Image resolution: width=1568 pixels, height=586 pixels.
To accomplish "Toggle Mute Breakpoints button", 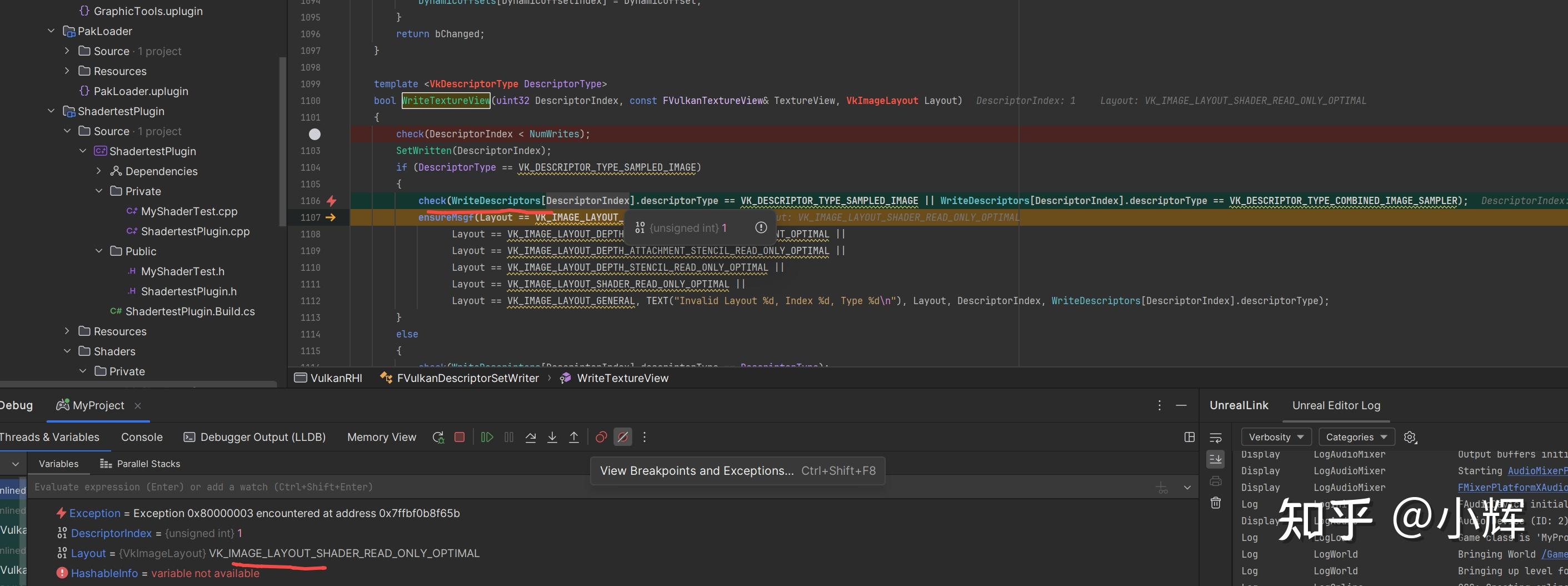I will tap(622, 437).
